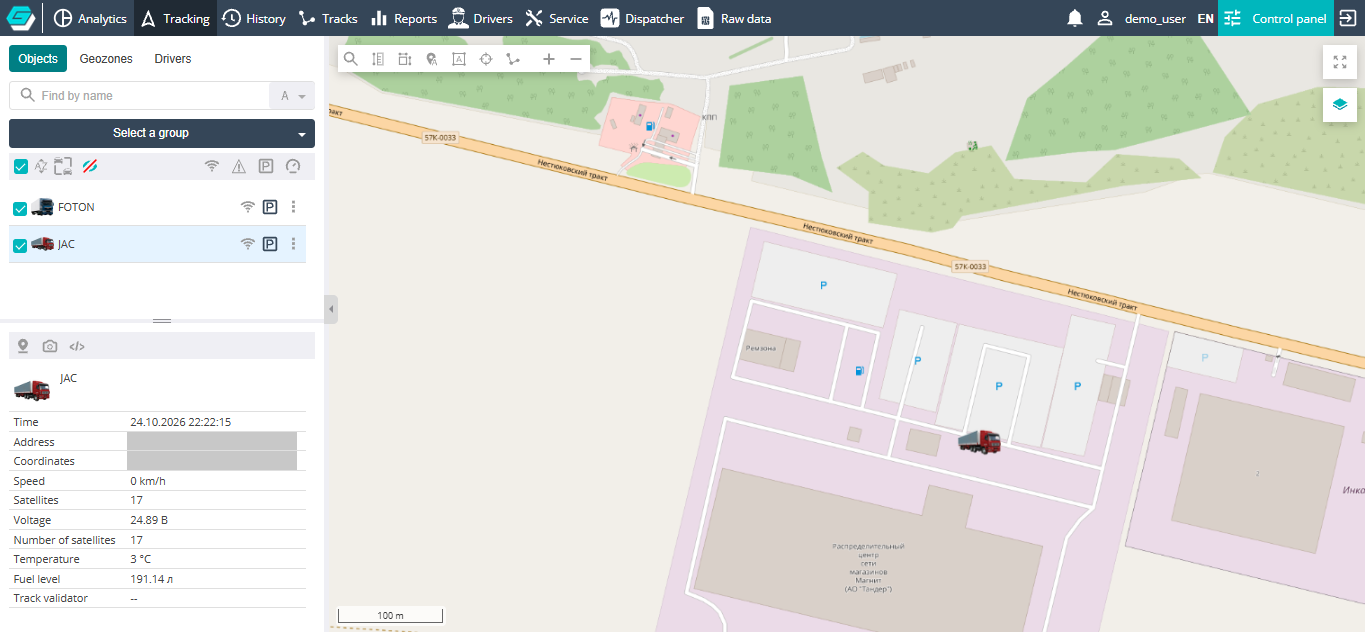Open FOTON more options menu
The width and height of the screenshot is (1365, 632).
pos(293,207)
